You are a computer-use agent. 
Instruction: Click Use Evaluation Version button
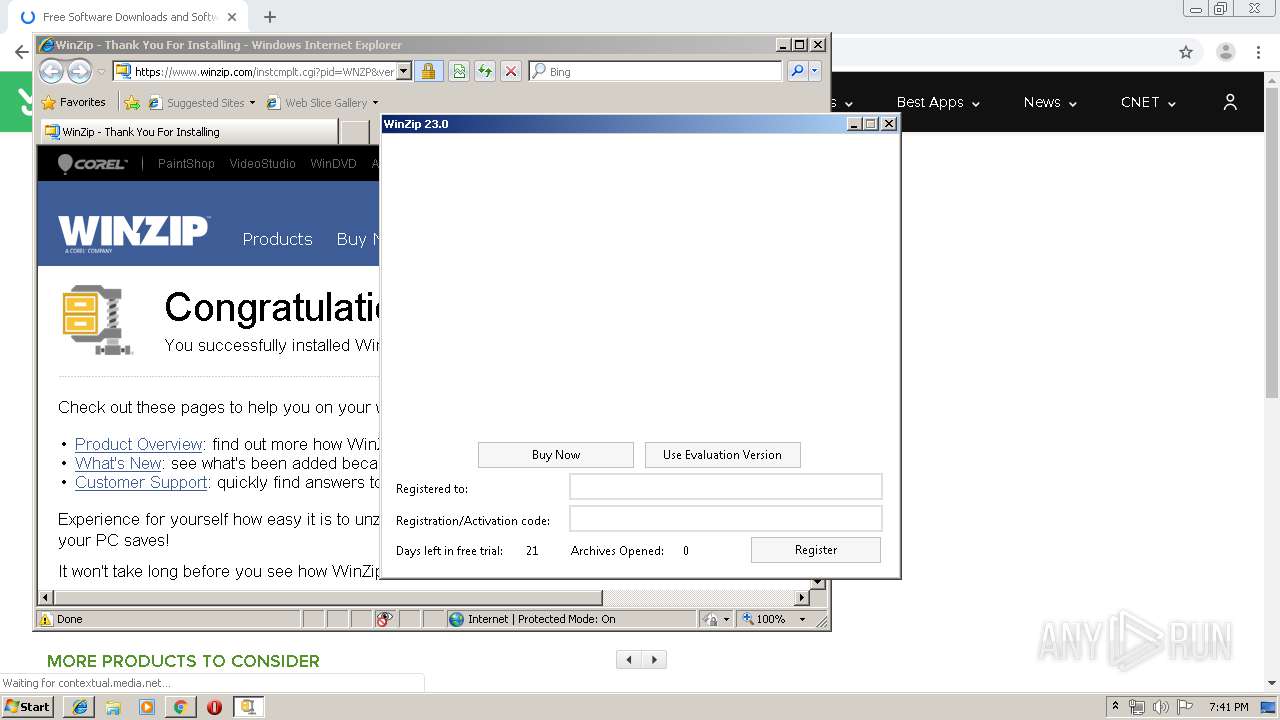(x=722, y=455)
